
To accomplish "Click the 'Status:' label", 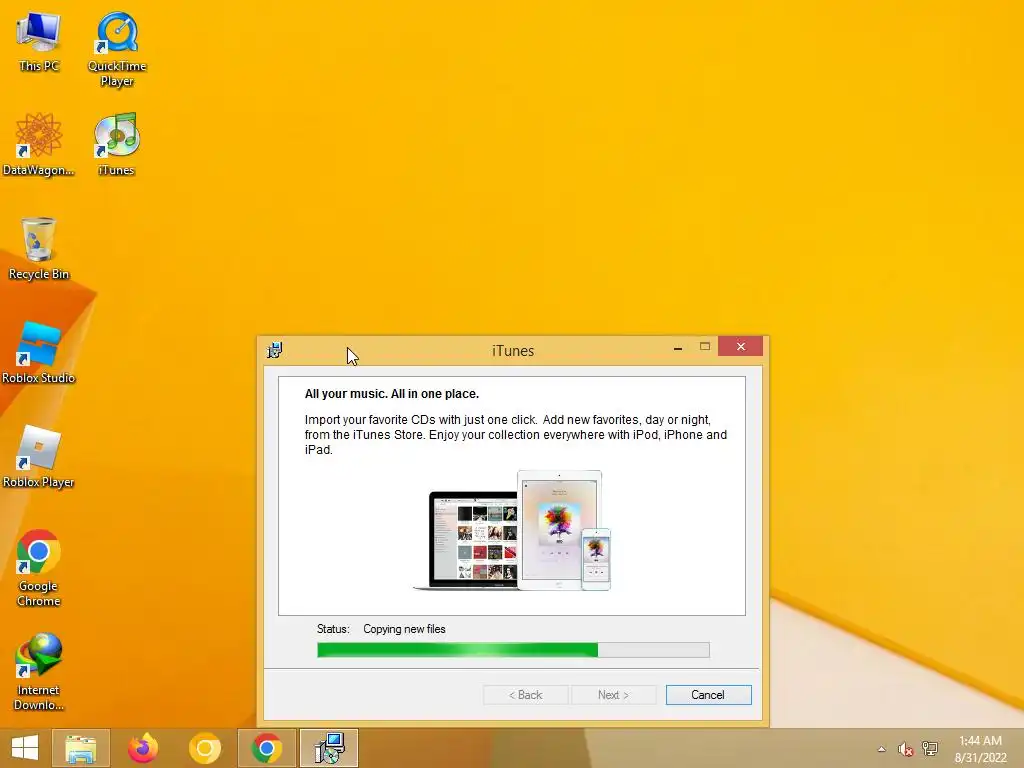I will pos(333,629).
